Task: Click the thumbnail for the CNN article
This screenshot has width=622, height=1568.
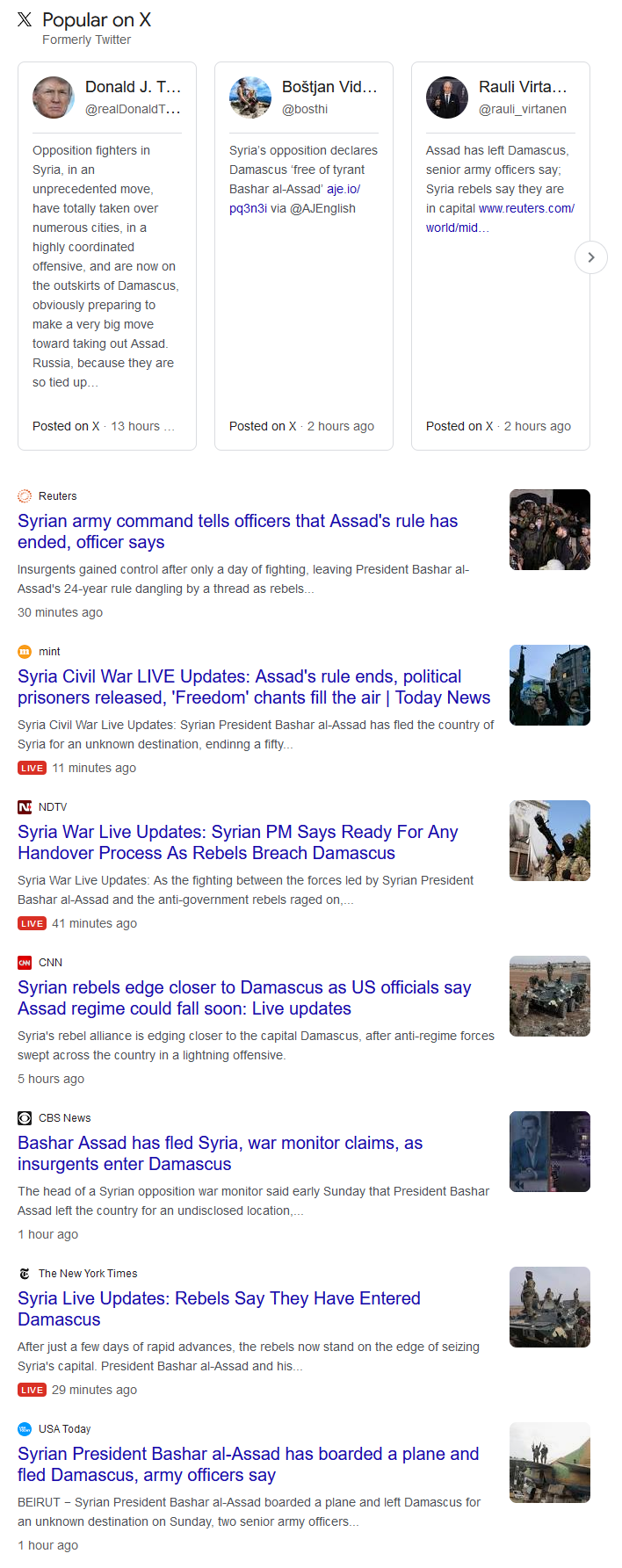Action: [x=549, y=996]
